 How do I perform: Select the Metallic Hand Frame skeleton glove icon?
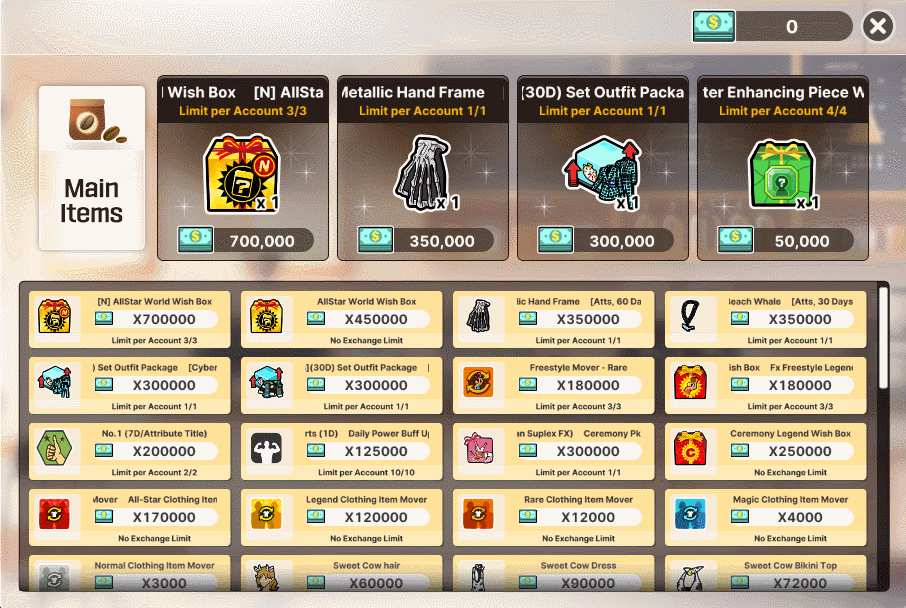[x=422, y=173]
